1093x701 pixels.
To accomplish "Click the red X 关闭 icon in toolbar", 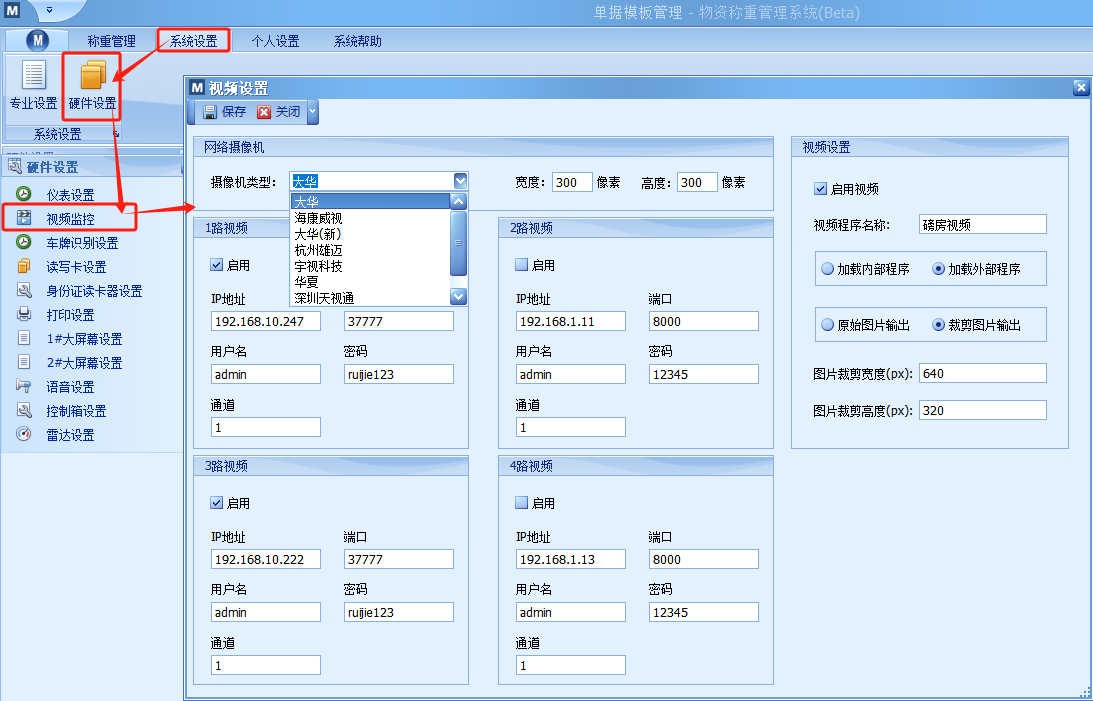I will [x=263, y=112].
